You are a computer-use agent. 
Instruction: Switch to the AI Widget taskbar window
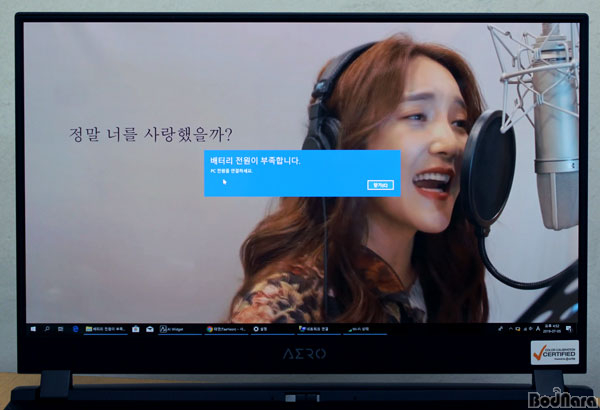(x=179, y=329)
